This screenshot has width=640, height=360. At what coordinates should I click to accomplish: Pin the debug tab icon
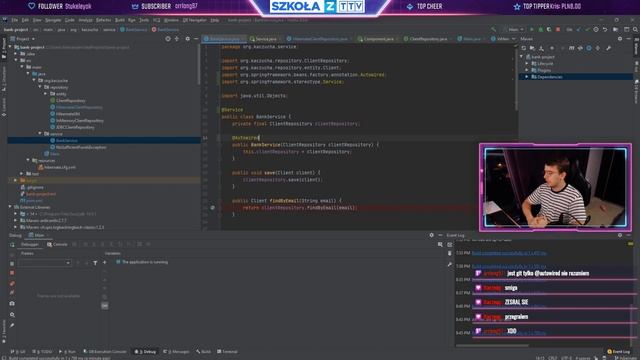pos(12,326)
